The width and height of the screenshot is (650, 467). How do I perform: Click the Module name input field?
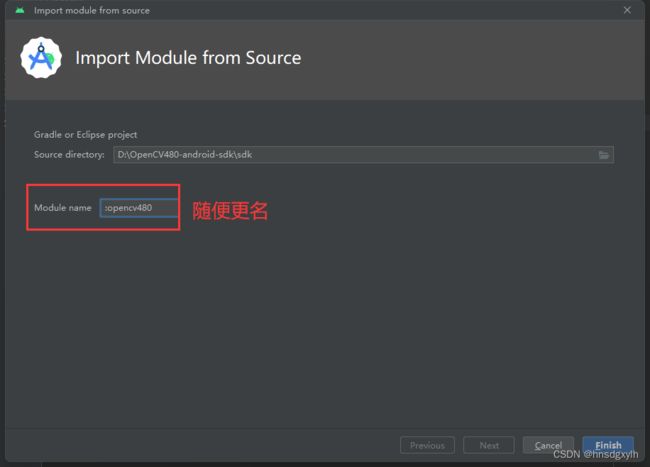140,208
